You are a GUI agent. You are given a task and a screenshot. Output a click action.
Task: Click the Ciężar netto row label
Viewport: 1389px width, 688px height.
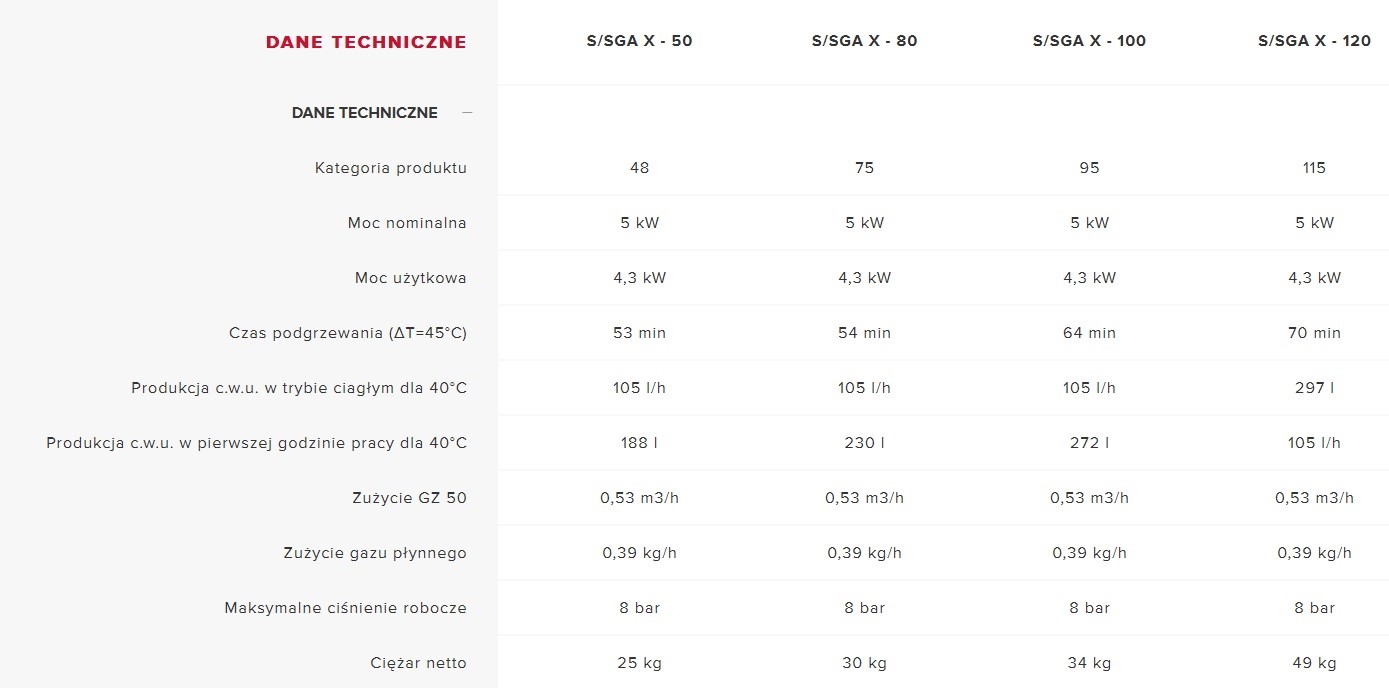(x=418, y=663)
